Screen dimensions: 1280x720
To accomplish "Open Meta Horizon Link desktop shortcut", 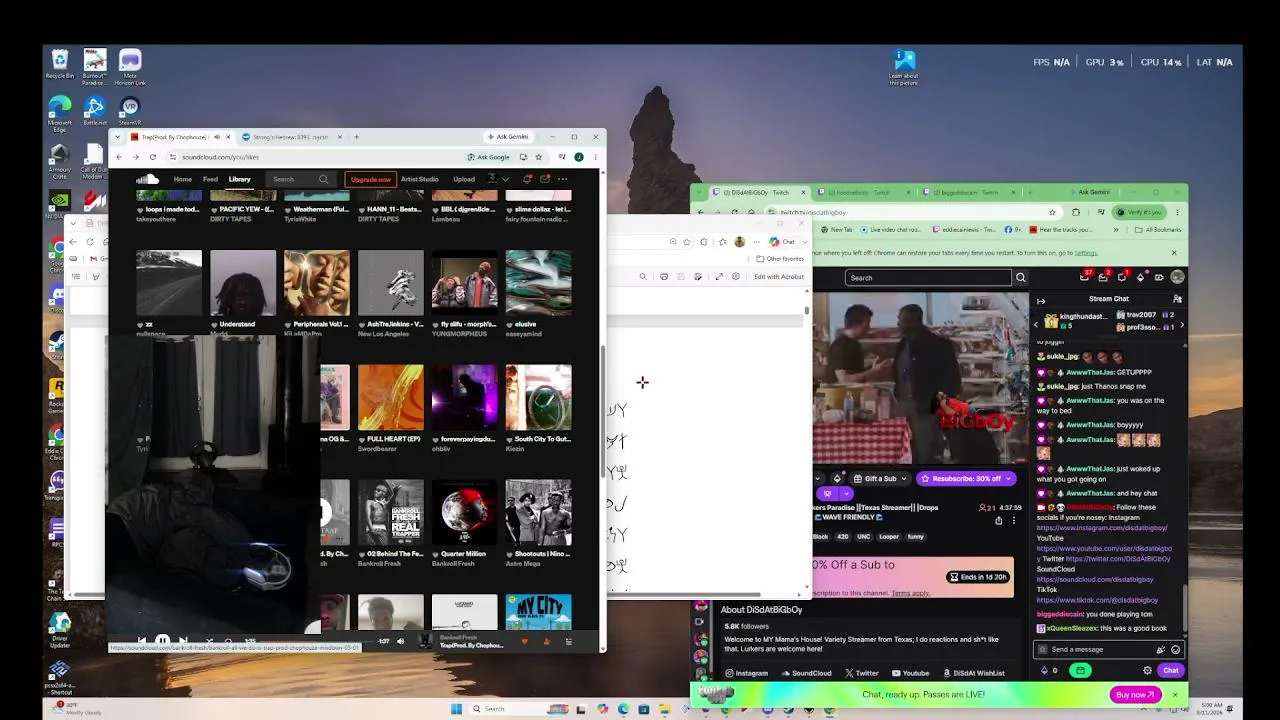I will pos(129,67).
